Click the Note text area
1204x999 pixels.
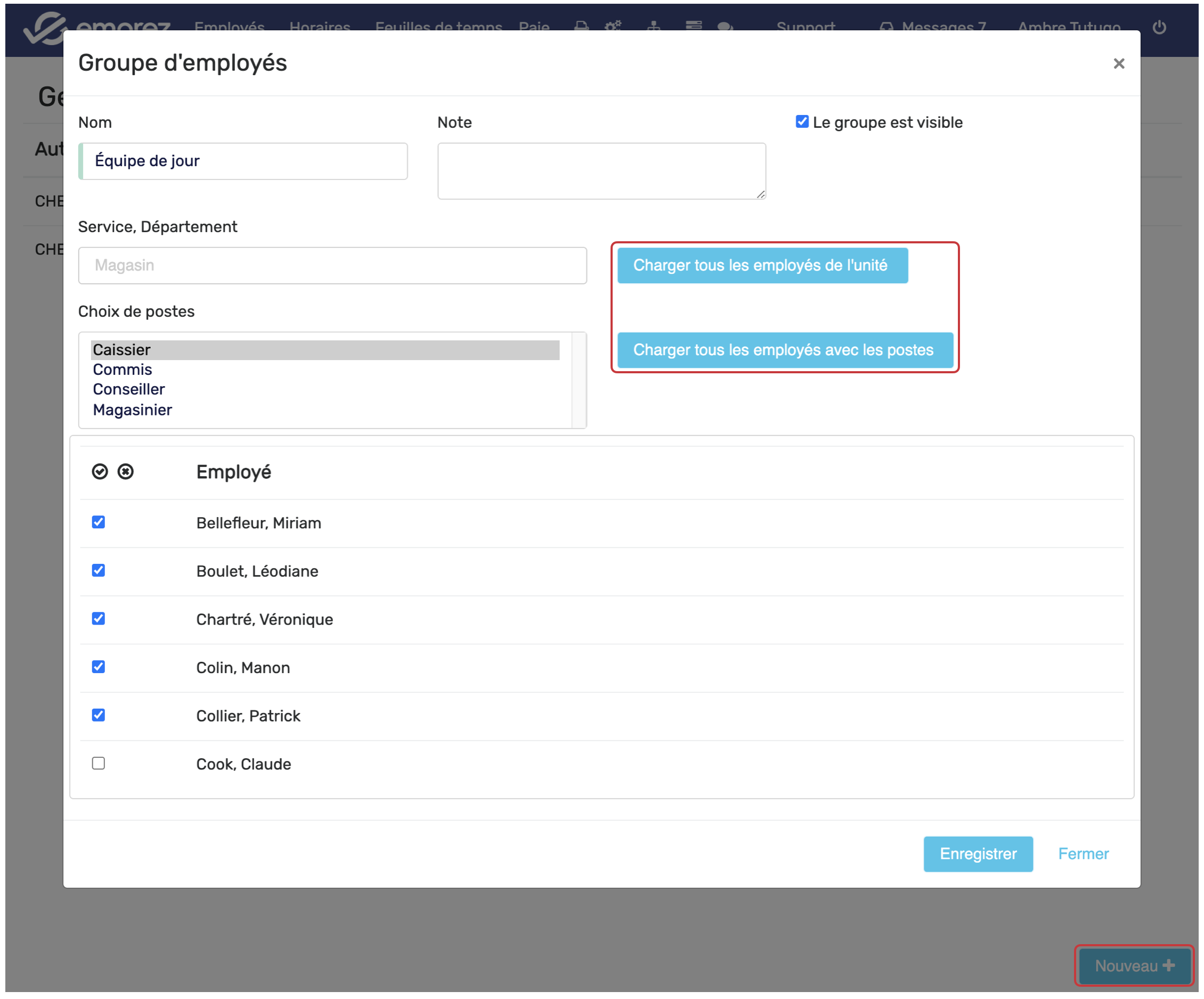[x=601, y=171]
